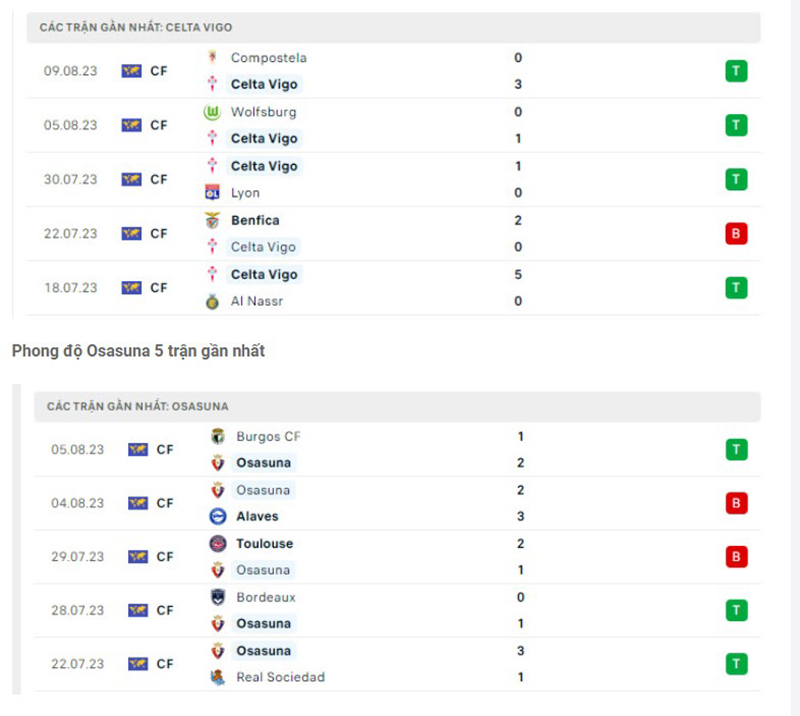Select the green T badge on Osasuna vs Real Sociedad row
800x716 pixels.
(736, 663)
